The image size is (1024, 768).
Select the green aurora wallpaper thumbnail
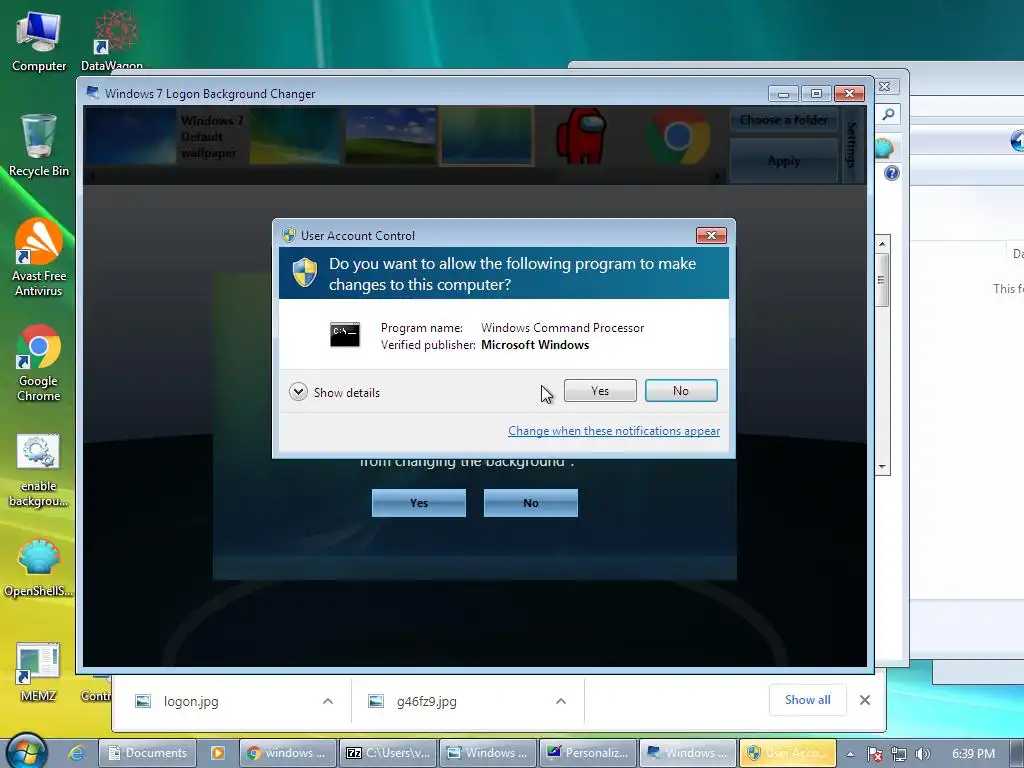click(294, 136)
